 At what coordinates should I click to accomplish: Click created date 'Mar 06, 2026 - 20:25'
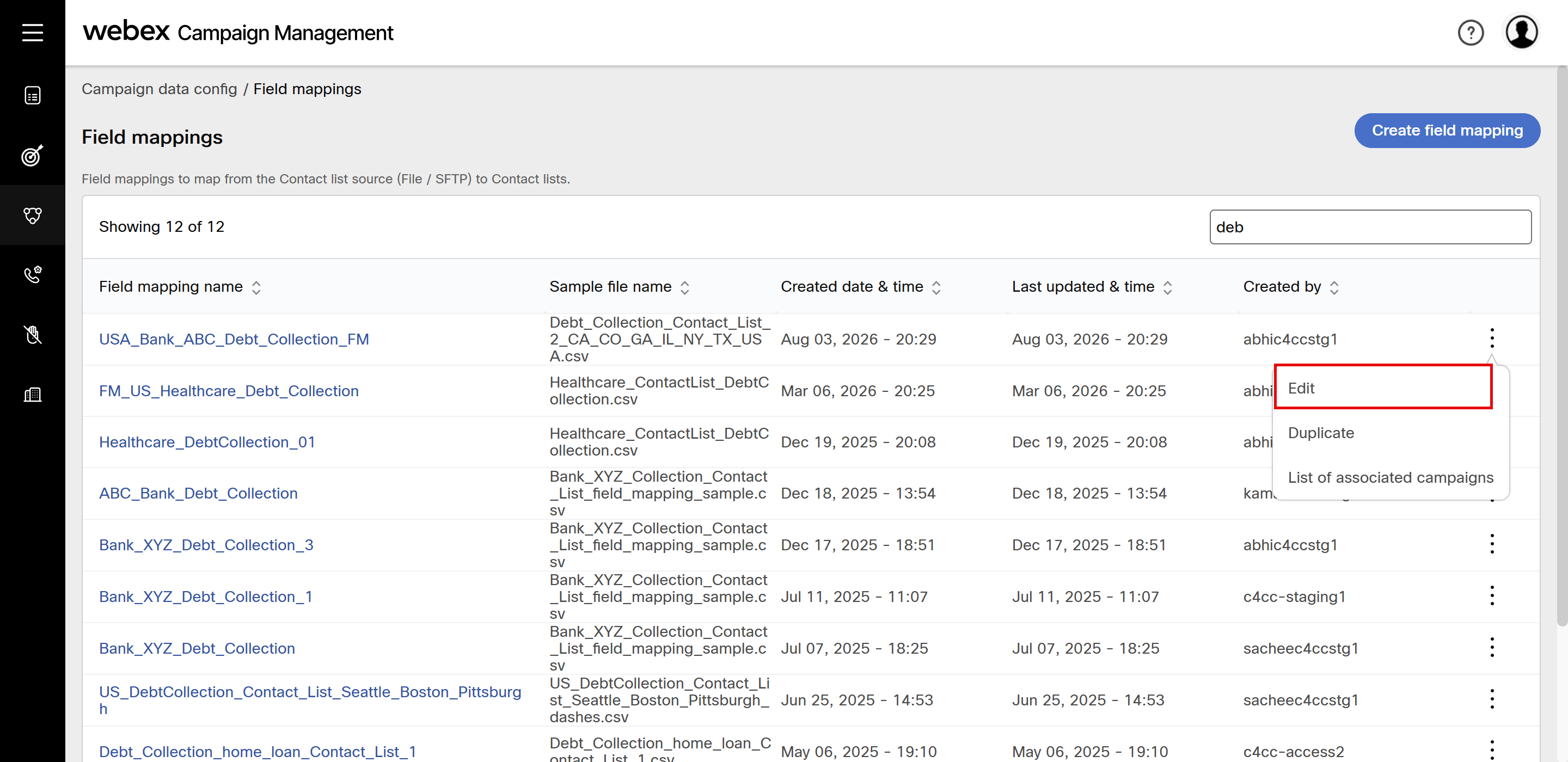tap(857, 391)
